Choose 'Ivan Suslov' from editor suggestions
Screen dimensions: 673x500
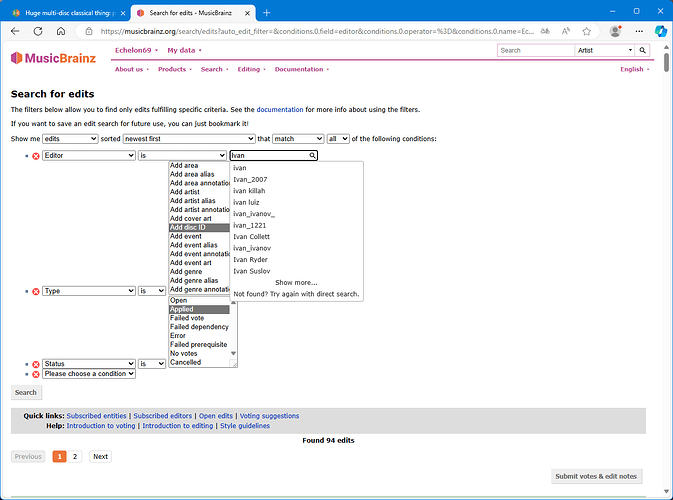(x=297, y=271)
